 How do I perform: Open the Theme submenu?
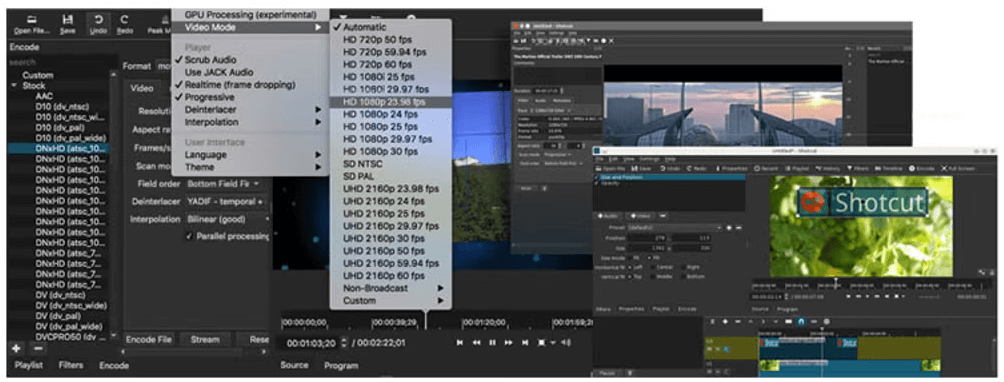[x=250, y=167]
